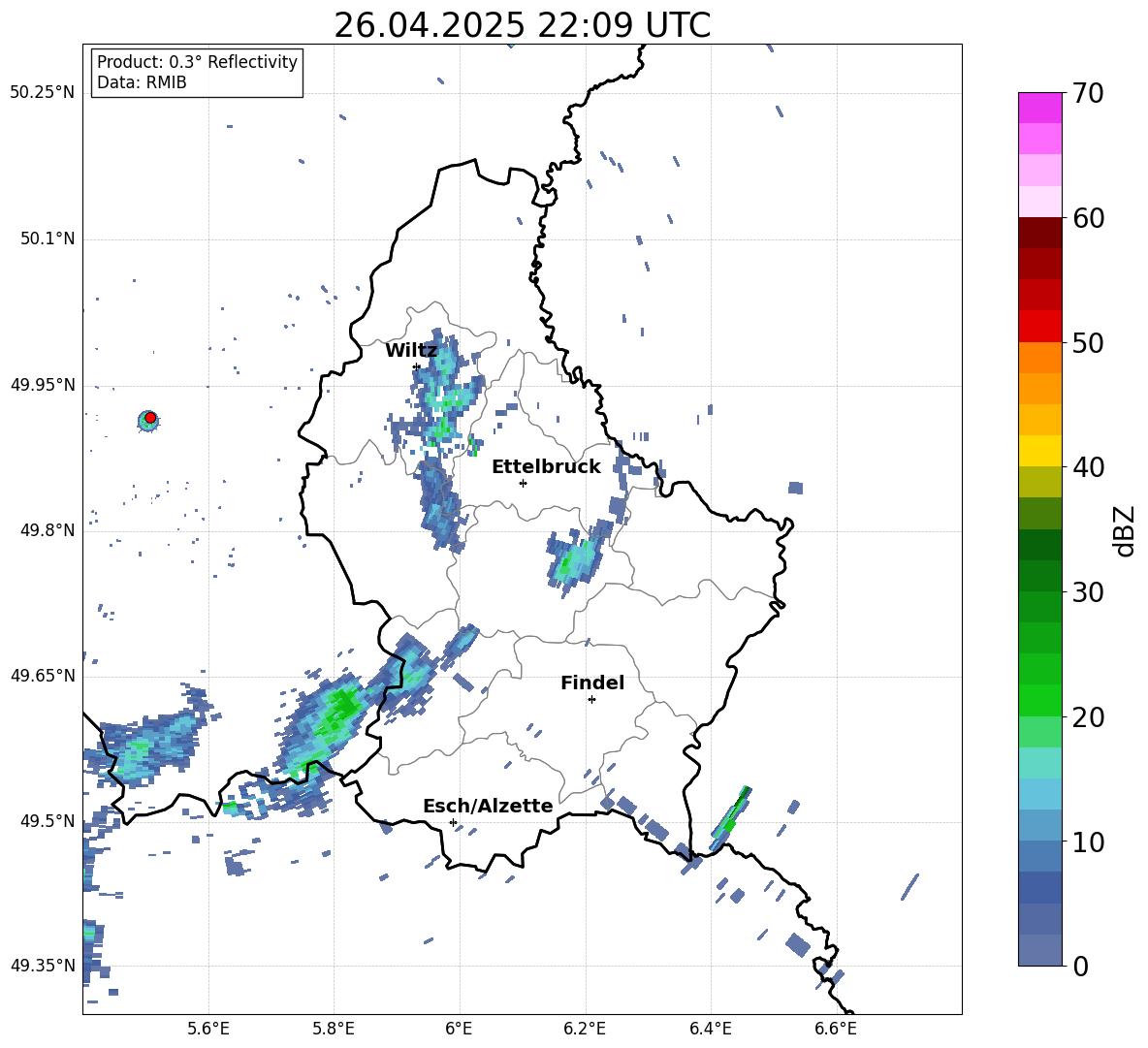The height and width of the screenshot is (1048, 1148).
Task: Select the Findel city label
Action: coord(592,683)
